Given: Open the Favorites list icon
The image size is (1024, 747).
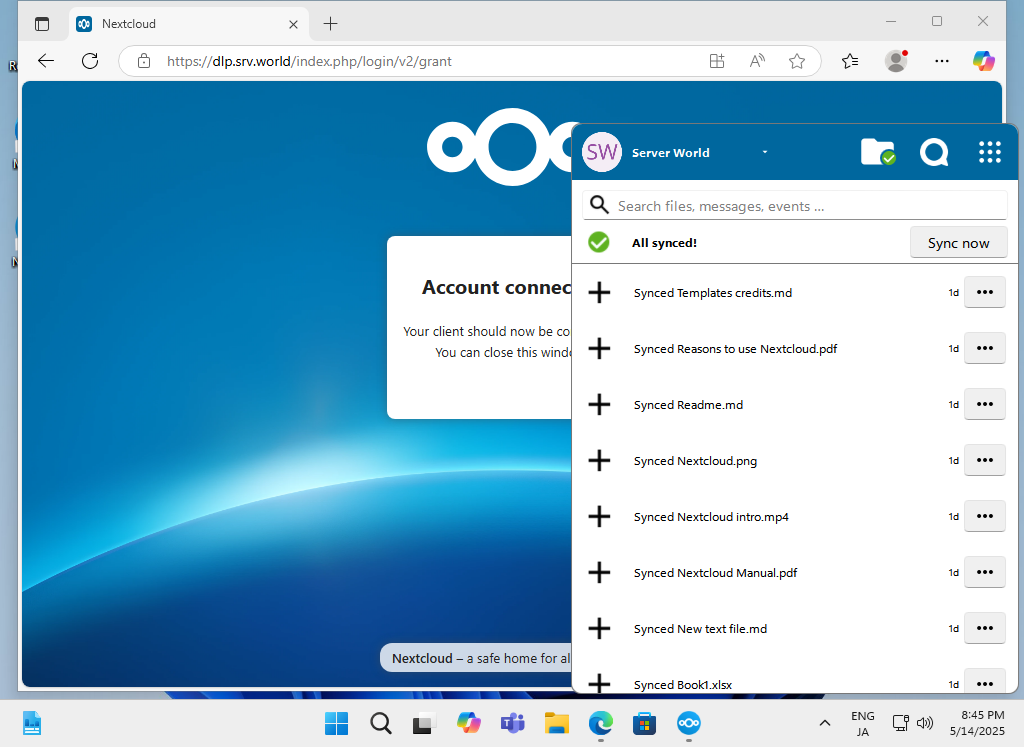Looking at the screenshot, I should [x=850, y=61].
